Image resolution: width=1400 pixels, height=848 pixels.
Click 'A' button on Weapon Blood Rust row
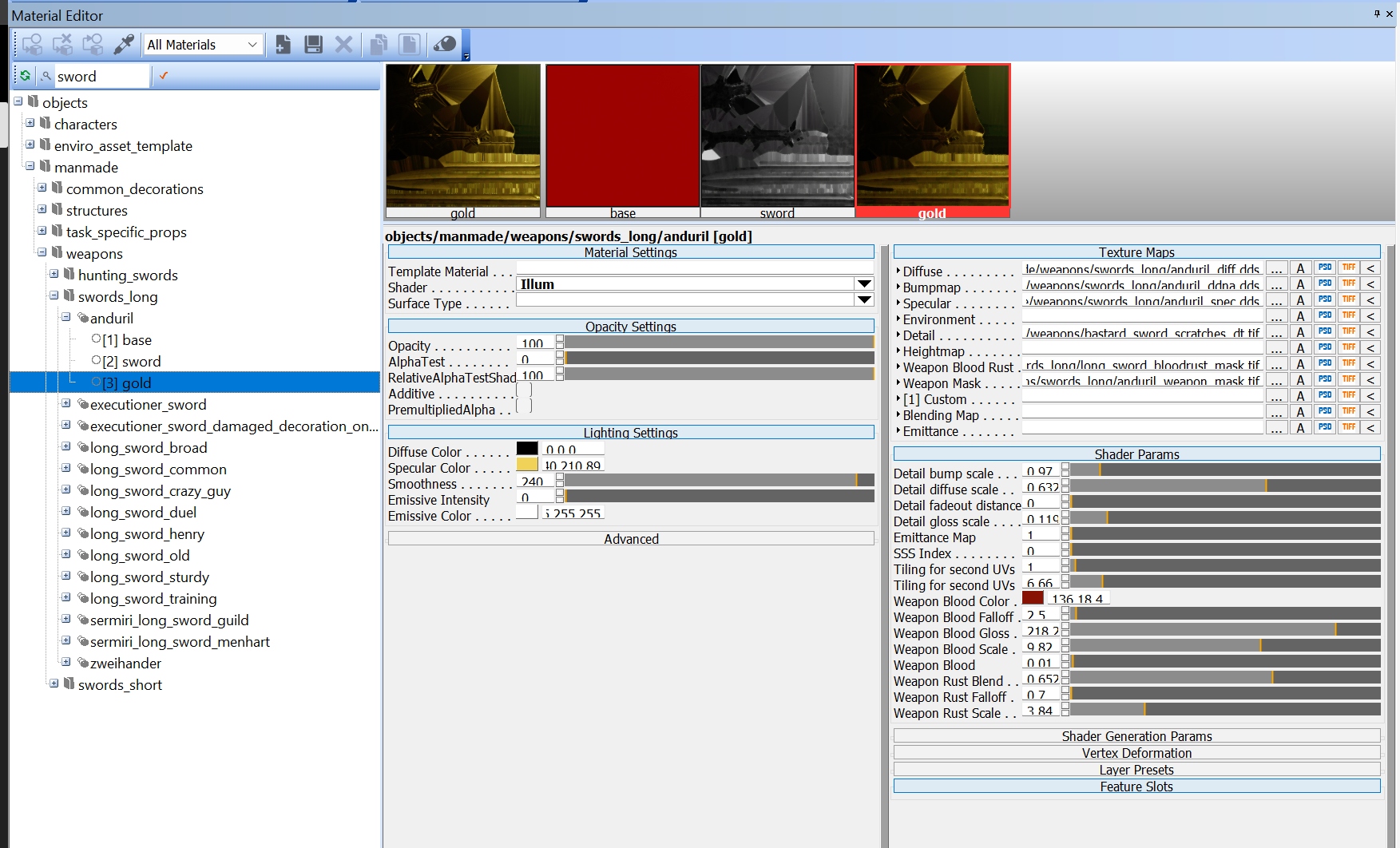pos(1300,364)
